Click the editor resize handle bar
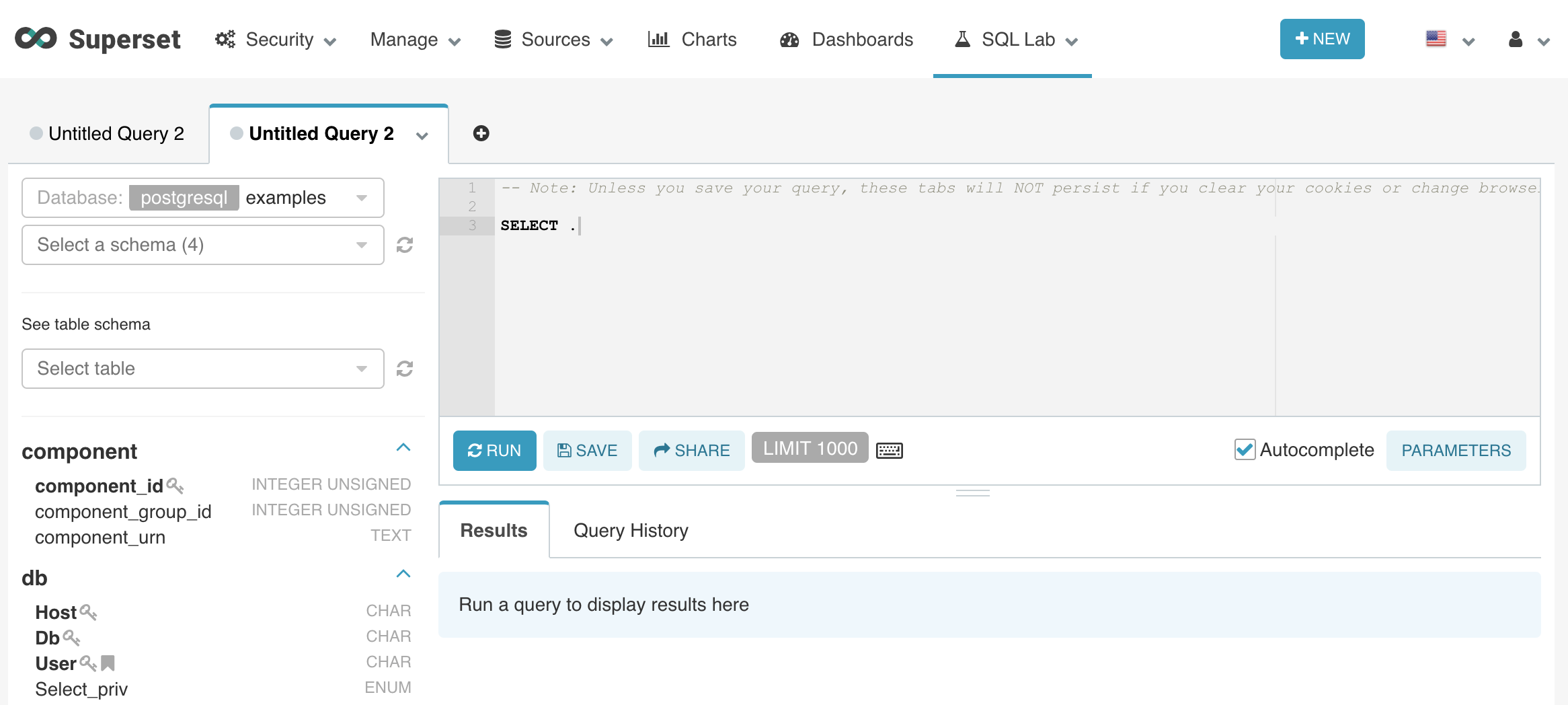The image size is (1568, 705). click(x=973, y=493)
